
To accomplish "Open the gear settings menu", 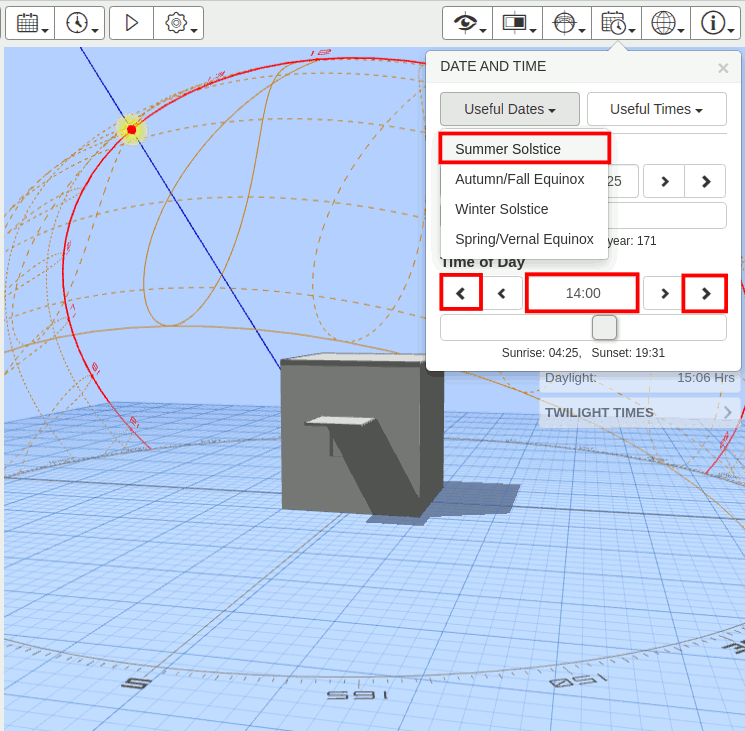I will point(179,24).
